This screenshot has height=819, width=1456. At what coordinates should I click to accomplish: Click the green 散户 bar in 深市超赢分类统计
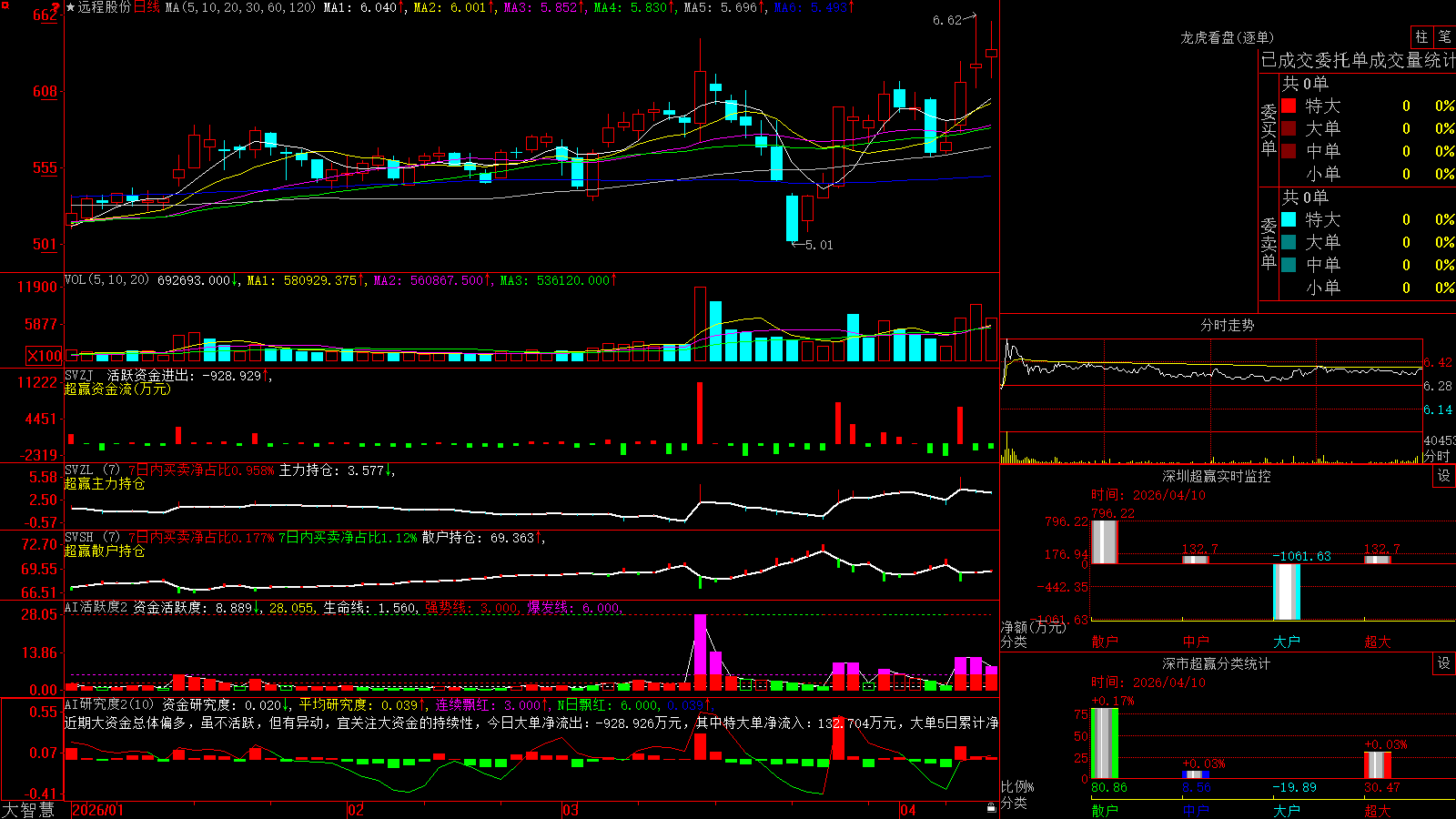(x=1104, y=743)
